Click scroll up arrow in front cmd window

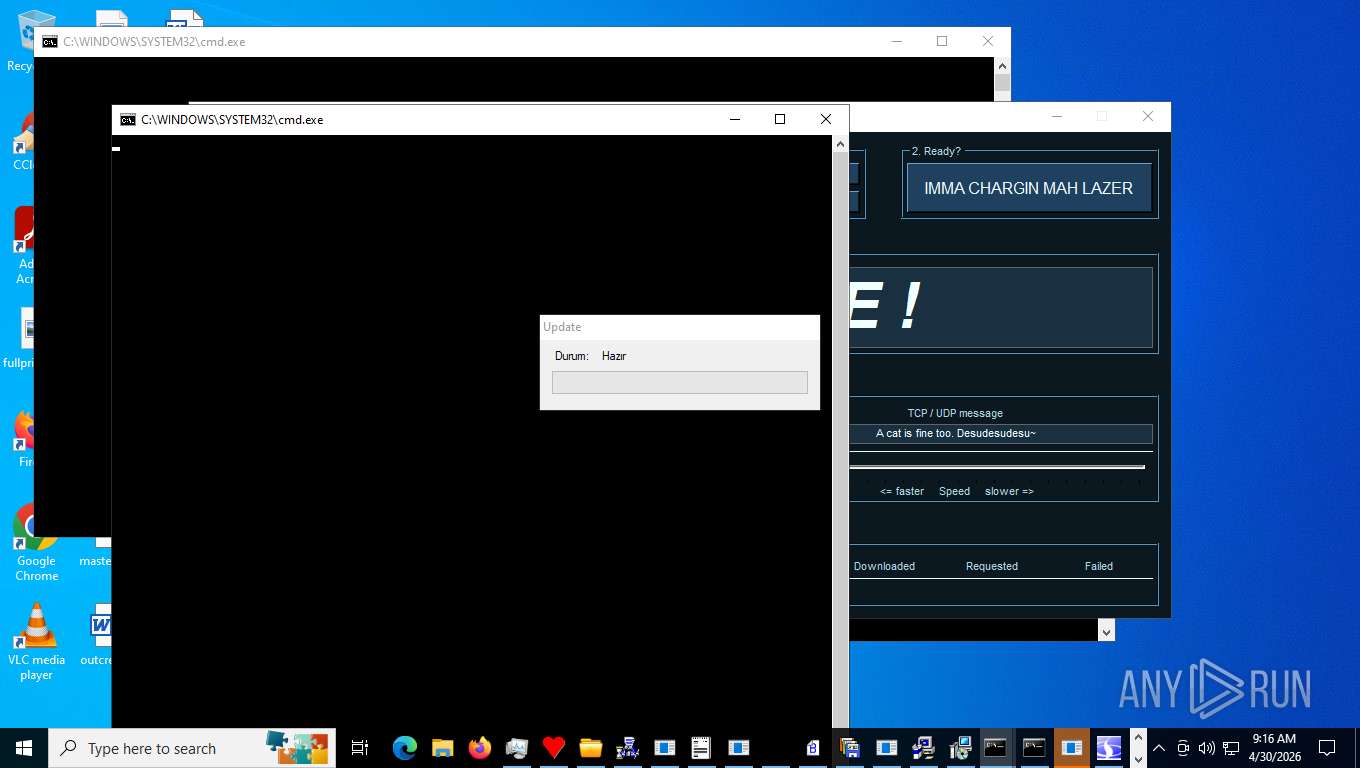point(840,144)
